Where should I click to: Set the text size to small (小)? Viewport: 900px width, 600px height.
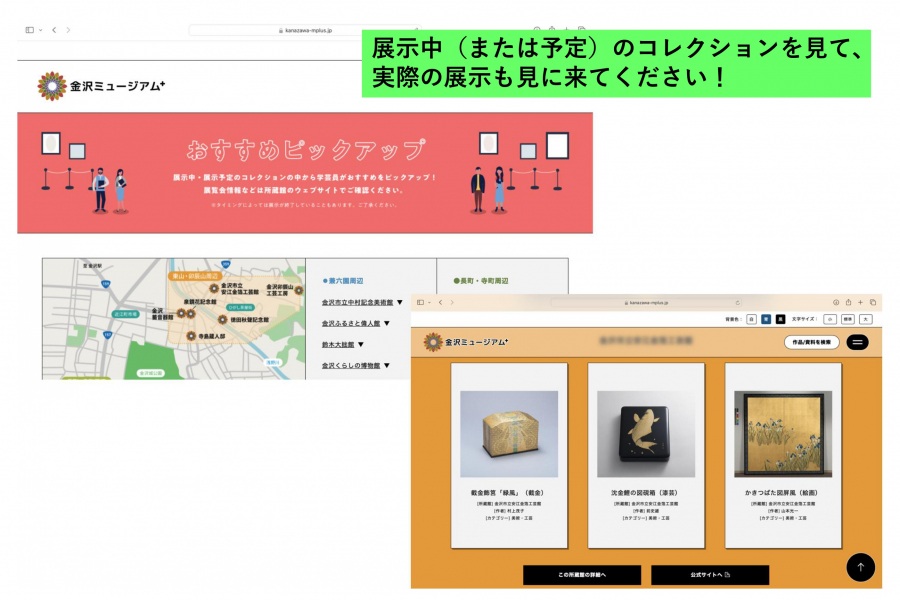click(830, 319)
